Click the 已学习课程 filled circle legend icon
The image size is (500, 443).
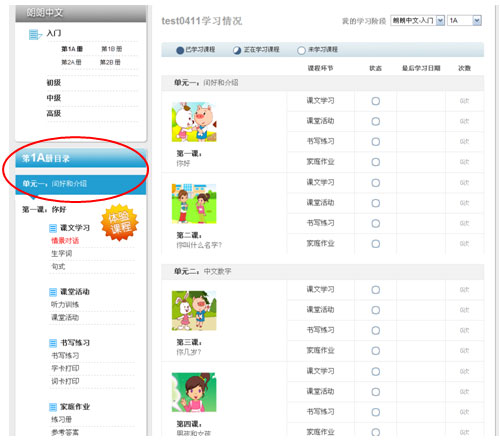pyautogui.click(x=180, y=50)
